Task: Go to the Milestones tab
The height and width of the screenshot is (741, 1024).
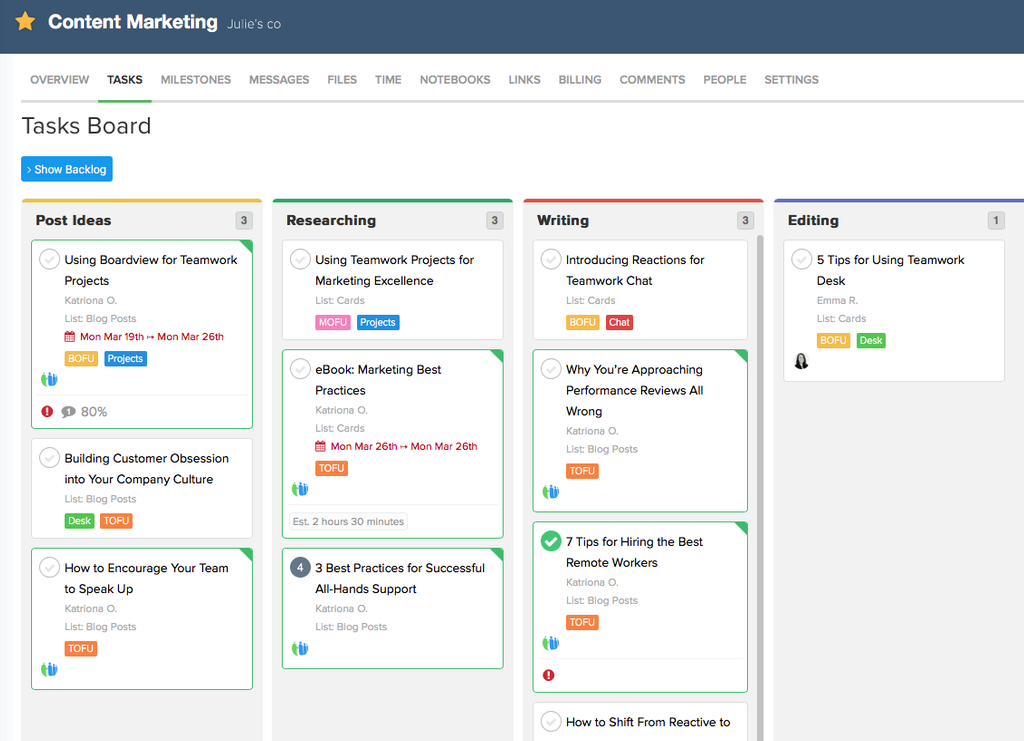Action: pyautogui.click(x=196, y=80)
